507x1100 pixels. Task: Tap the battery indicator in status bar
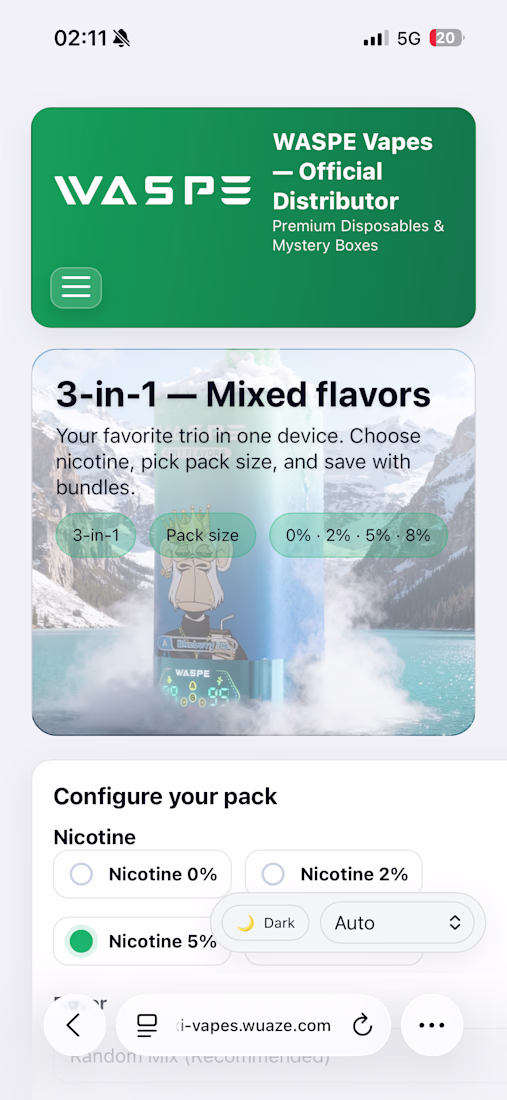[447, 38]
